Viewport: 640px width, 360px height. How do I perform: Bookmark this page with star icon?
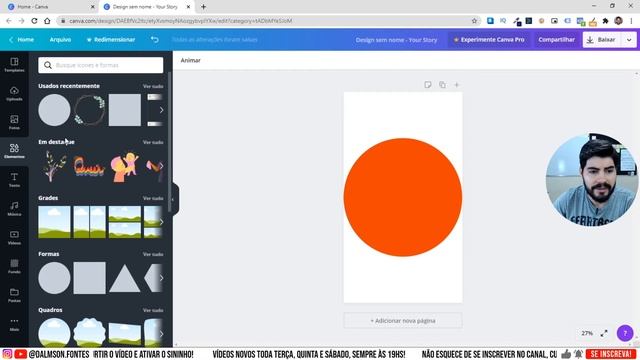474,21
